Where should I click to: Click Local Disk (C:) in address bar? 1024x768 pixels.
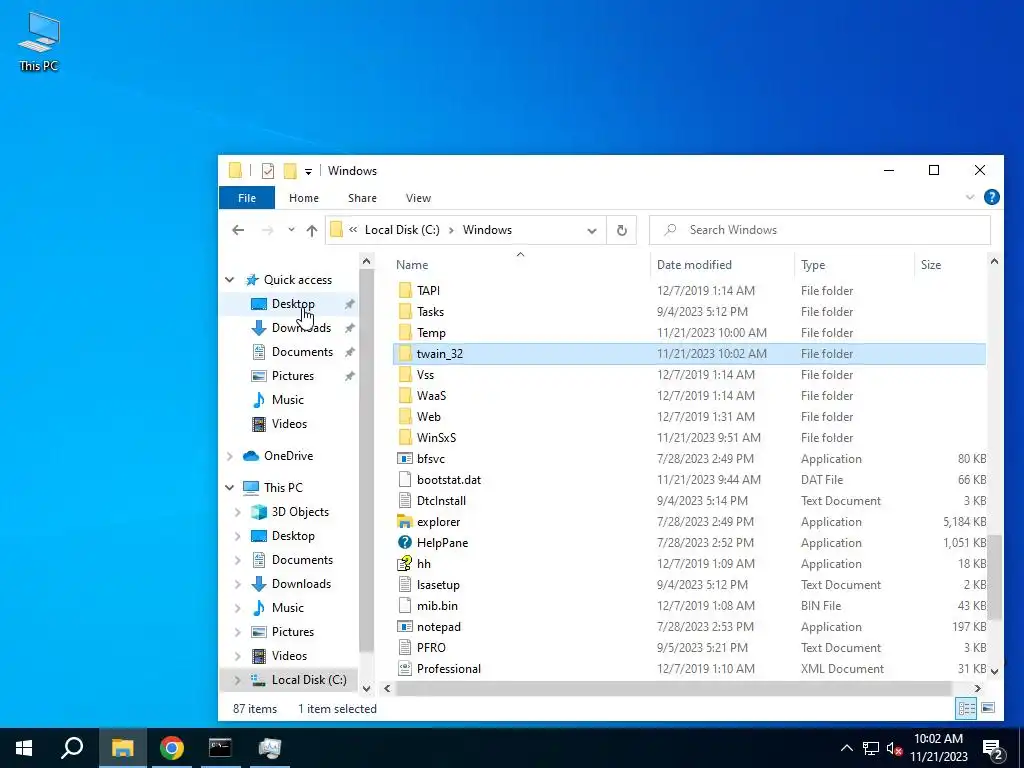click(402, 230)
